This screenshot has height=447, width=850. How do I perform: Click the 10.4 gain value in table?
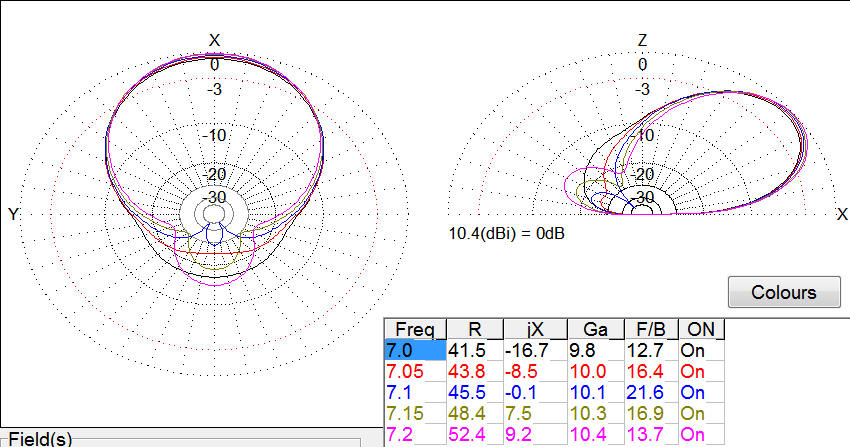pos(595,435)
